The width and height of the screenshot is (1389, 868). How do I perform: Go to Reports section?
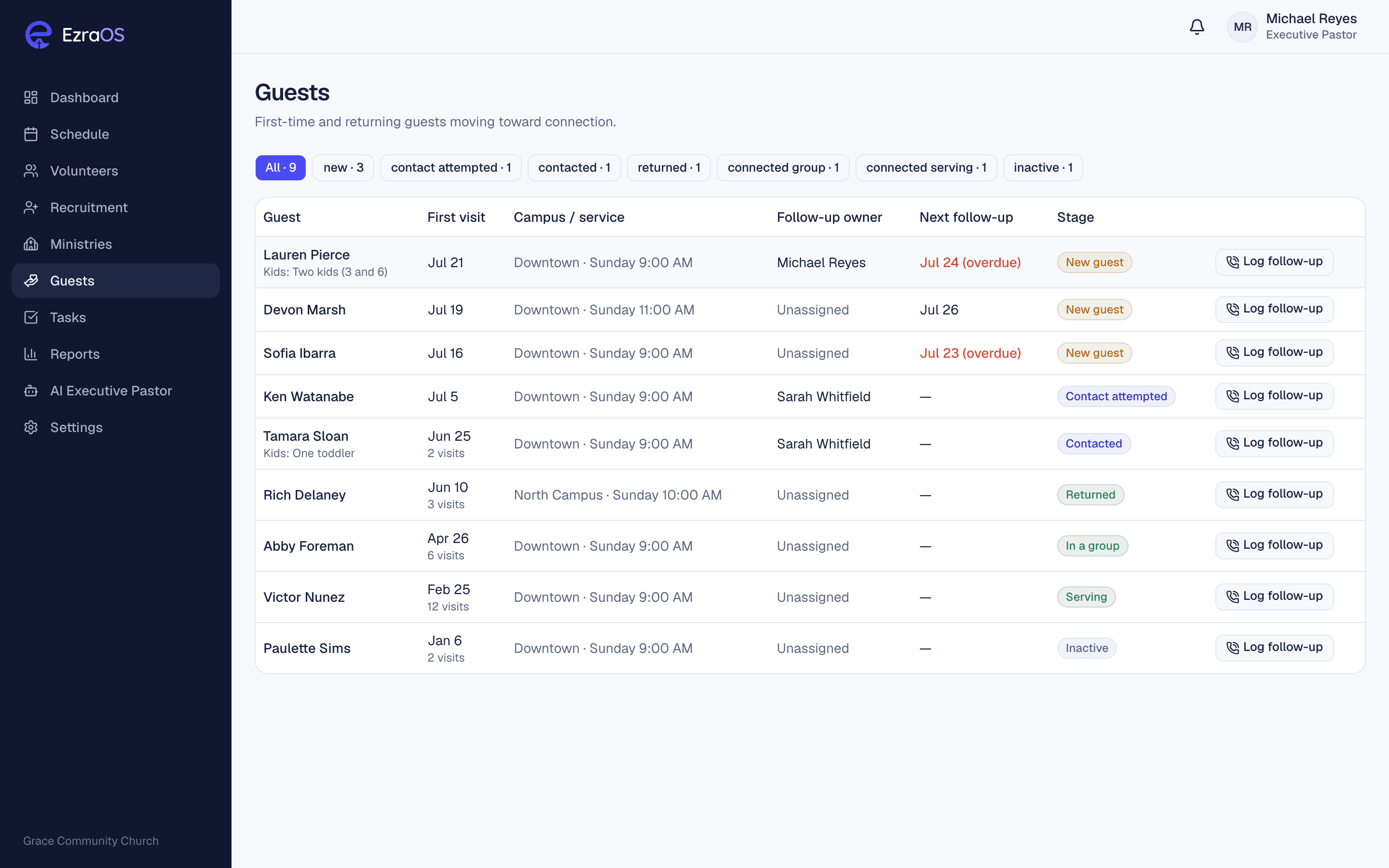115,354
